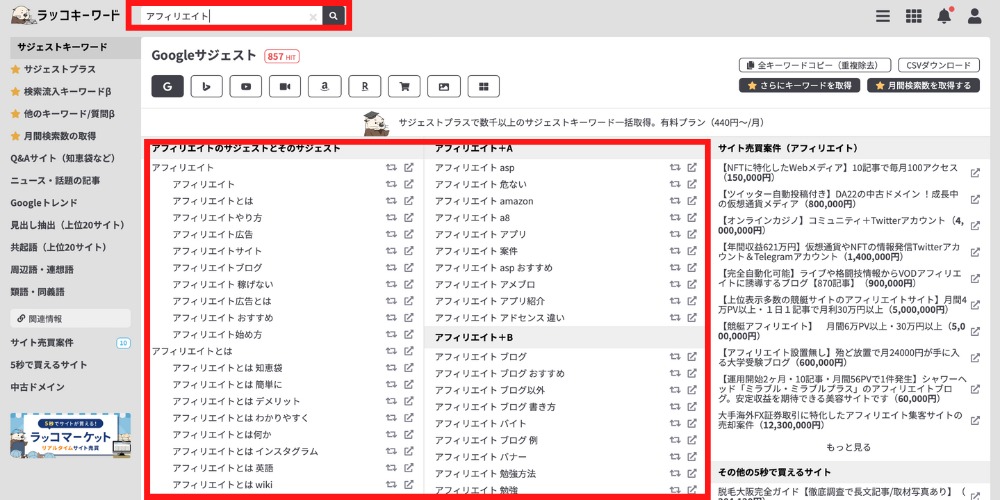Image resolution: width=1000 pixels, height=500 pixels.
Task: Open the user account icon
Action: [x=975, y=16]
